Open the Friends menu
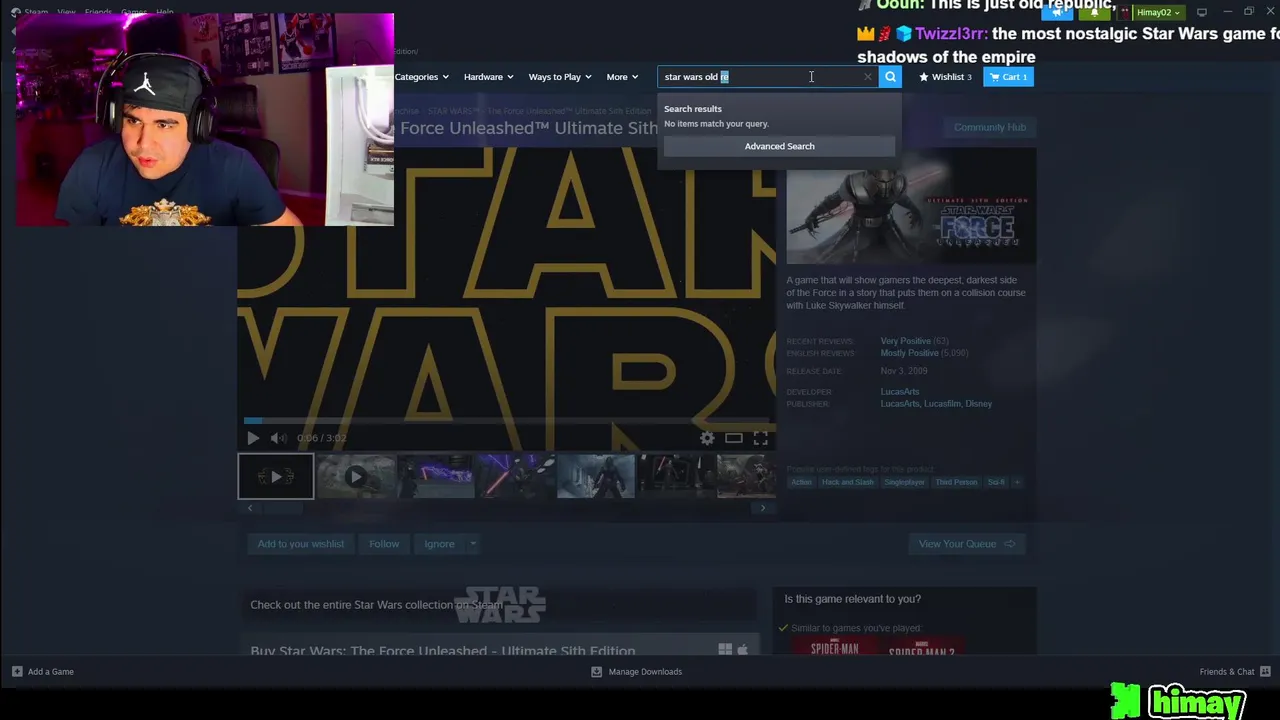Viewport: 1280px width, 720px height. point(98,12)
